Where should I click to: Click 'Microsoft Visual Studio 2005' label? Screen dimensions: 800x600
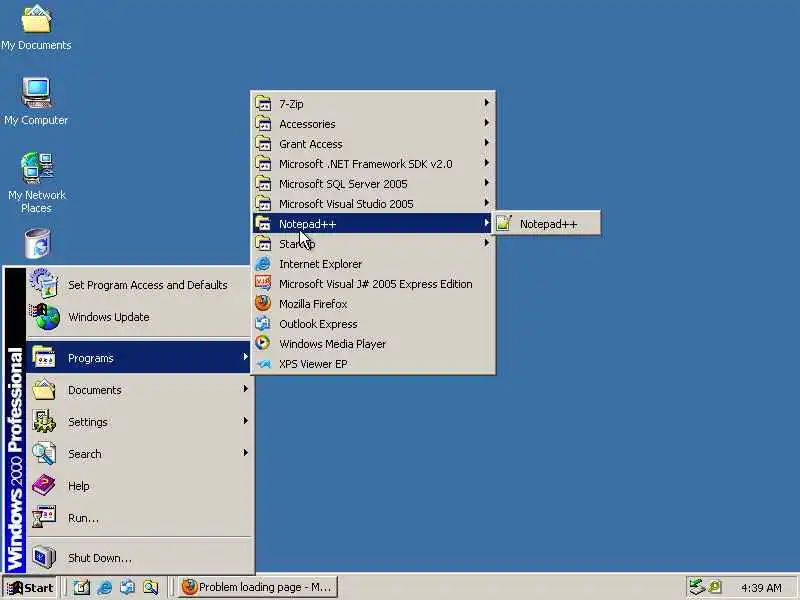346,204
